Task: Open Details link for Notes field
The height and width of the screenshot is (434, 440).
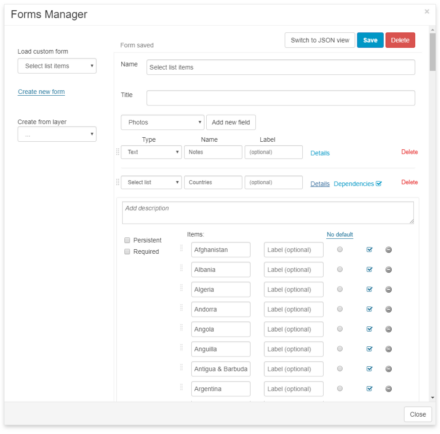Action: (320, 153)
